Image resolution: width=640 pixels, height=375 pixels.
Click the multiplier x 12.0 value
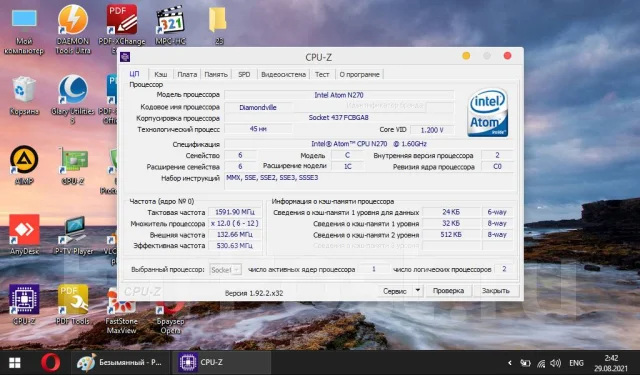point(235,223)
